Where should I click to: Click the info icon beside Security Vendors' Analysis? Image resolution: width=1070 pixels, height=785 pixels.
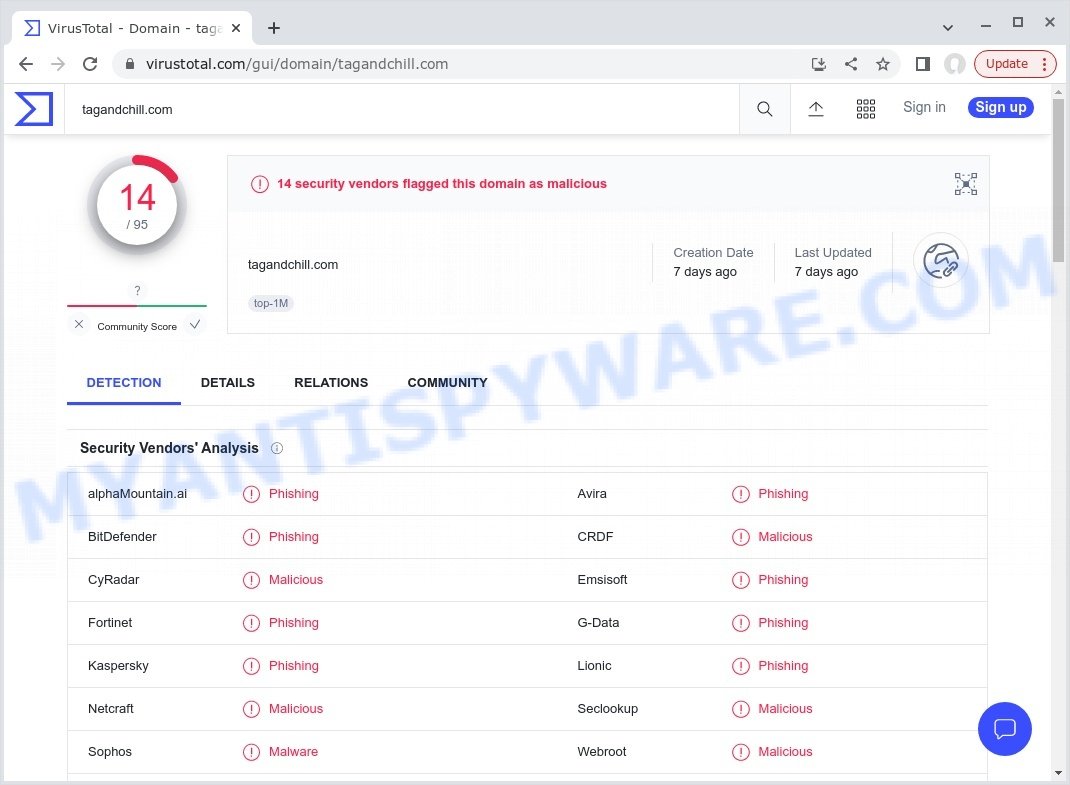[x=277, y=448]
